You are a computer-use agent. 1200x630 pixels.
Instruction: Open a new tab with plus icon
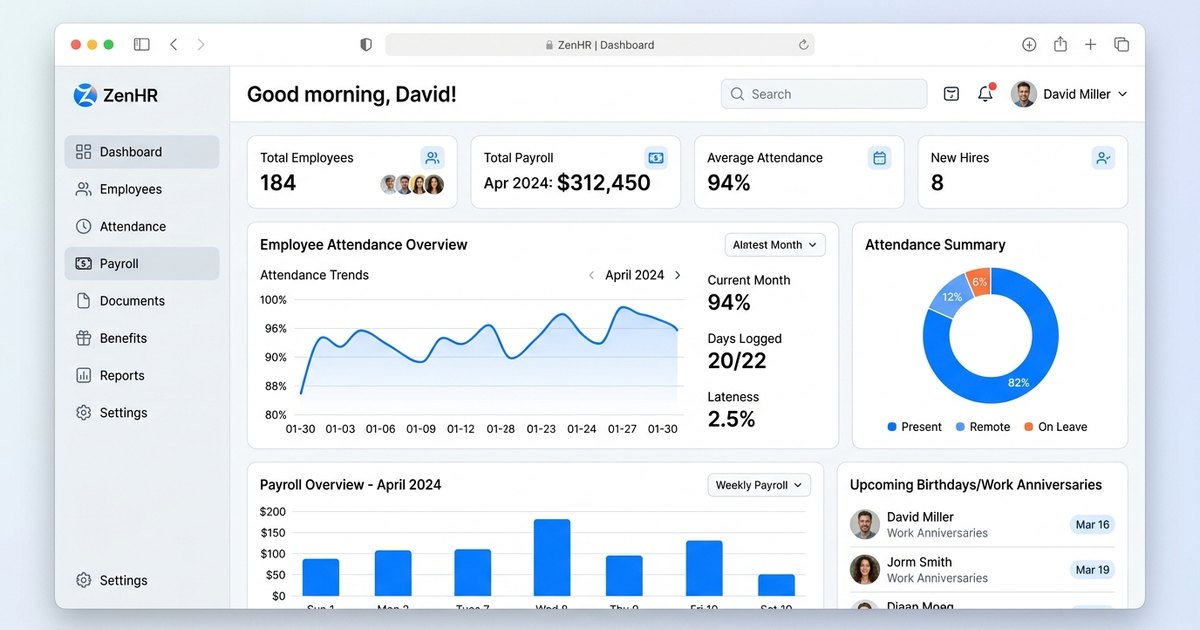(x=1091, y=45)
